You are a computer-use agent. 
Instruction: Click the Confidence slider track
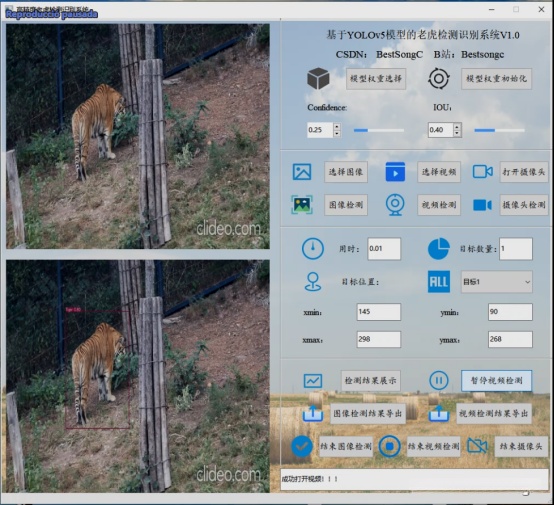click(378, 130)
